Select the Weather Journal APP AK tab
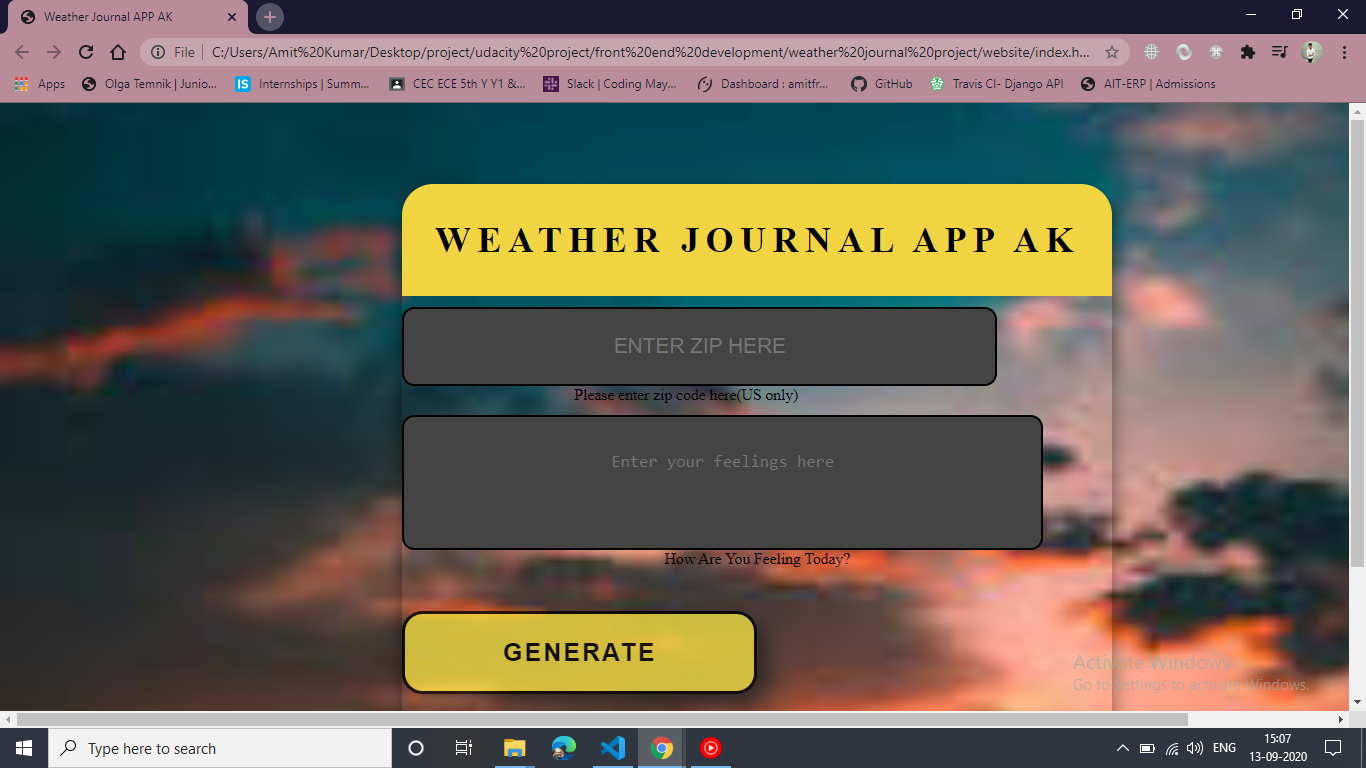The height and width of the screenshot is (768, 1366). [x=120, y=17]
